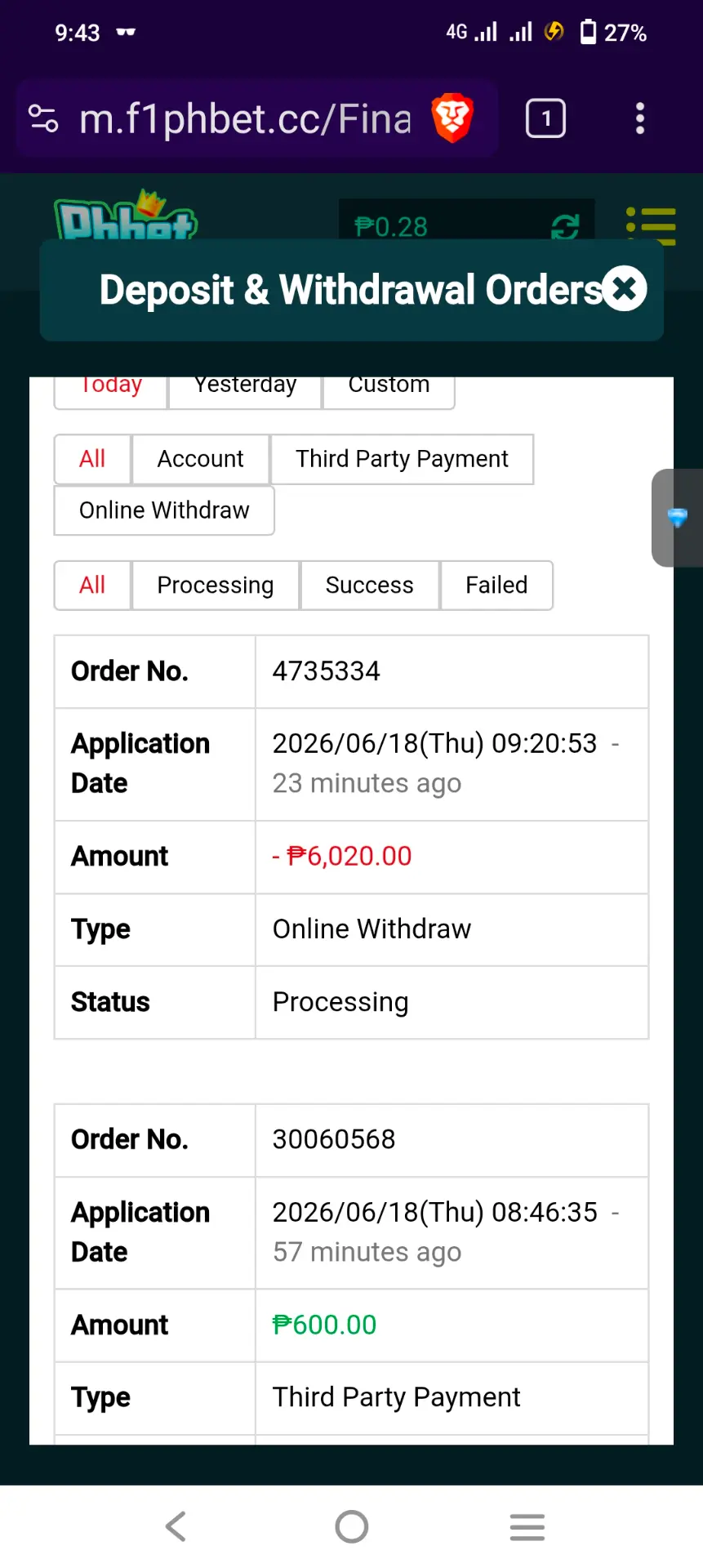Tap the Android recent apps button
Image resolution: width=703 pixels, height=1568 pixels.
(x=527, y=1526)
